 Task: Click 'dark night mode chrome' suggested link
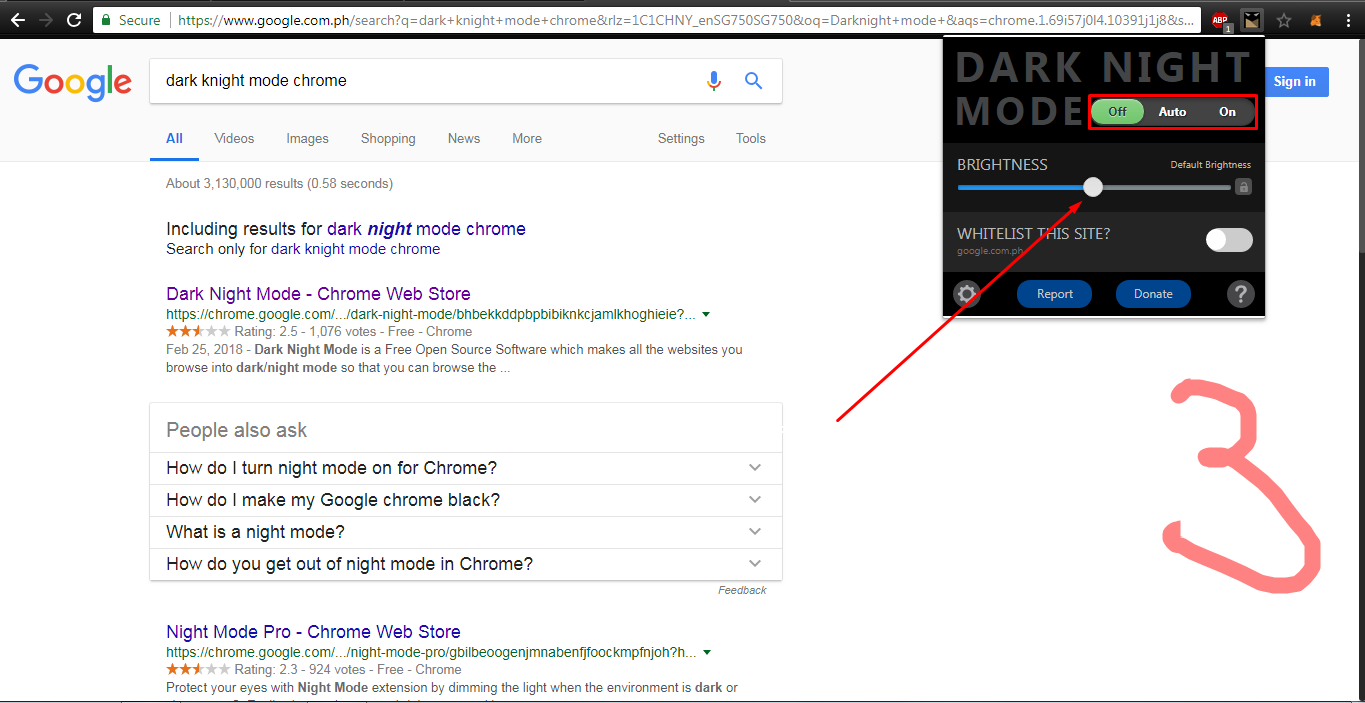[426, 229]
